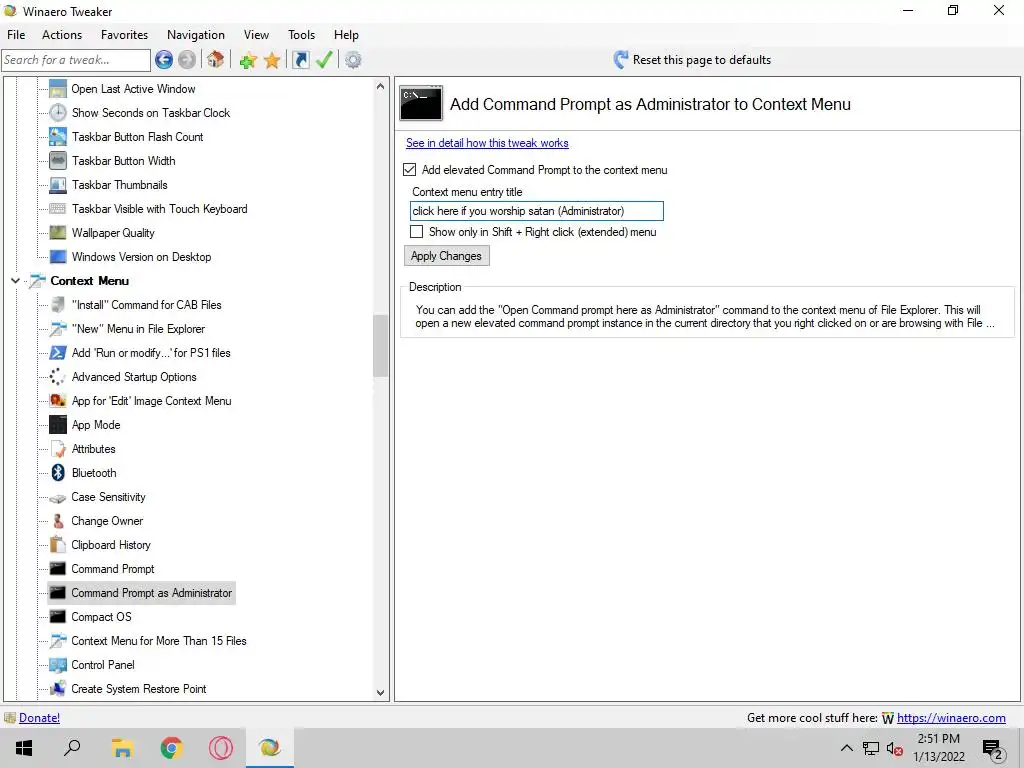Click the Show Seconds on Taskbar Clock icon
The width and height of the screenshot is (1024, 768).
pyautogui.click(x=58, y=113)
